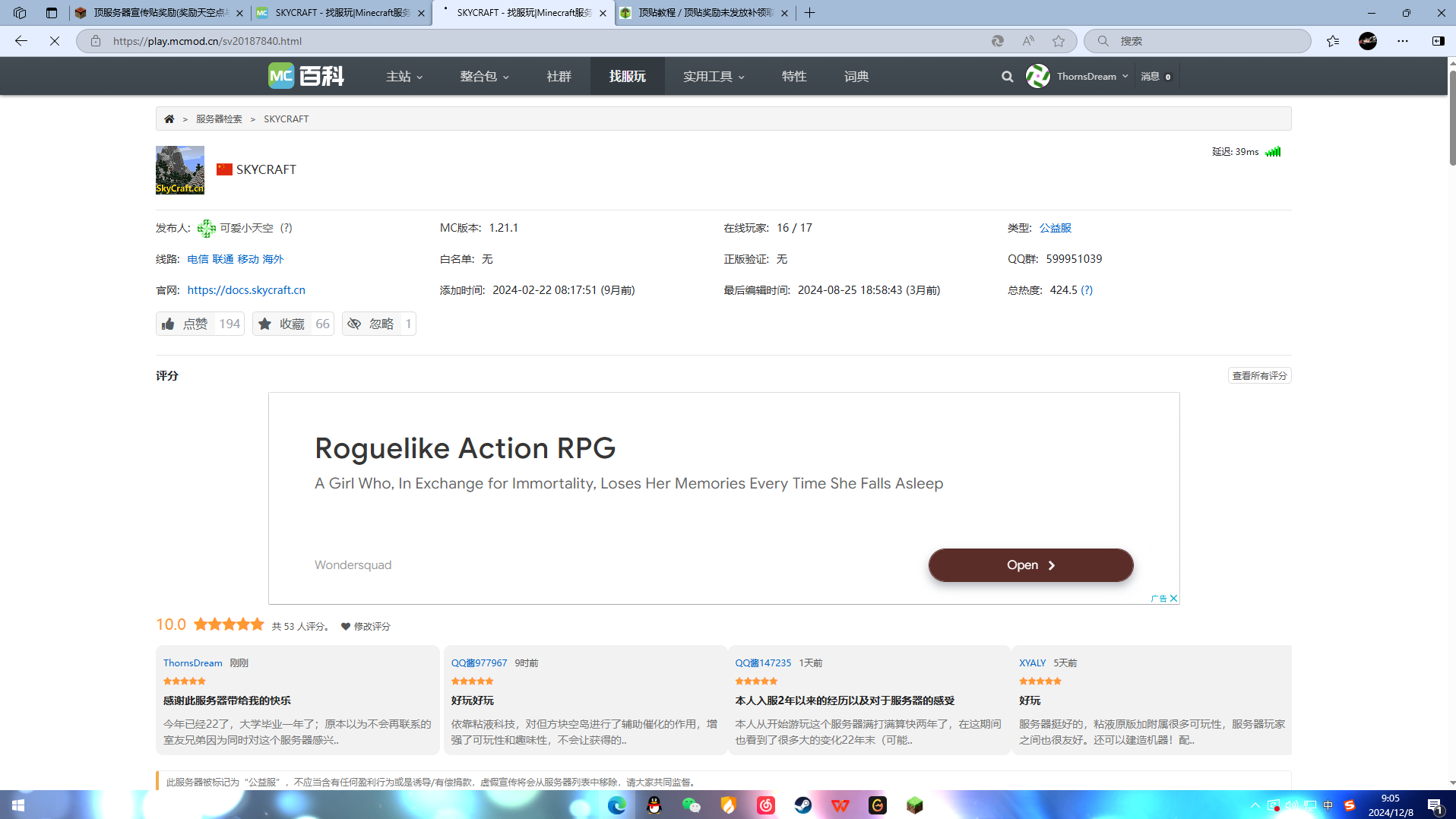The height and width of the screenshot is (819, 1456).
Task: Open the official site https://docs.skycraft.cn
Action: 246,290
